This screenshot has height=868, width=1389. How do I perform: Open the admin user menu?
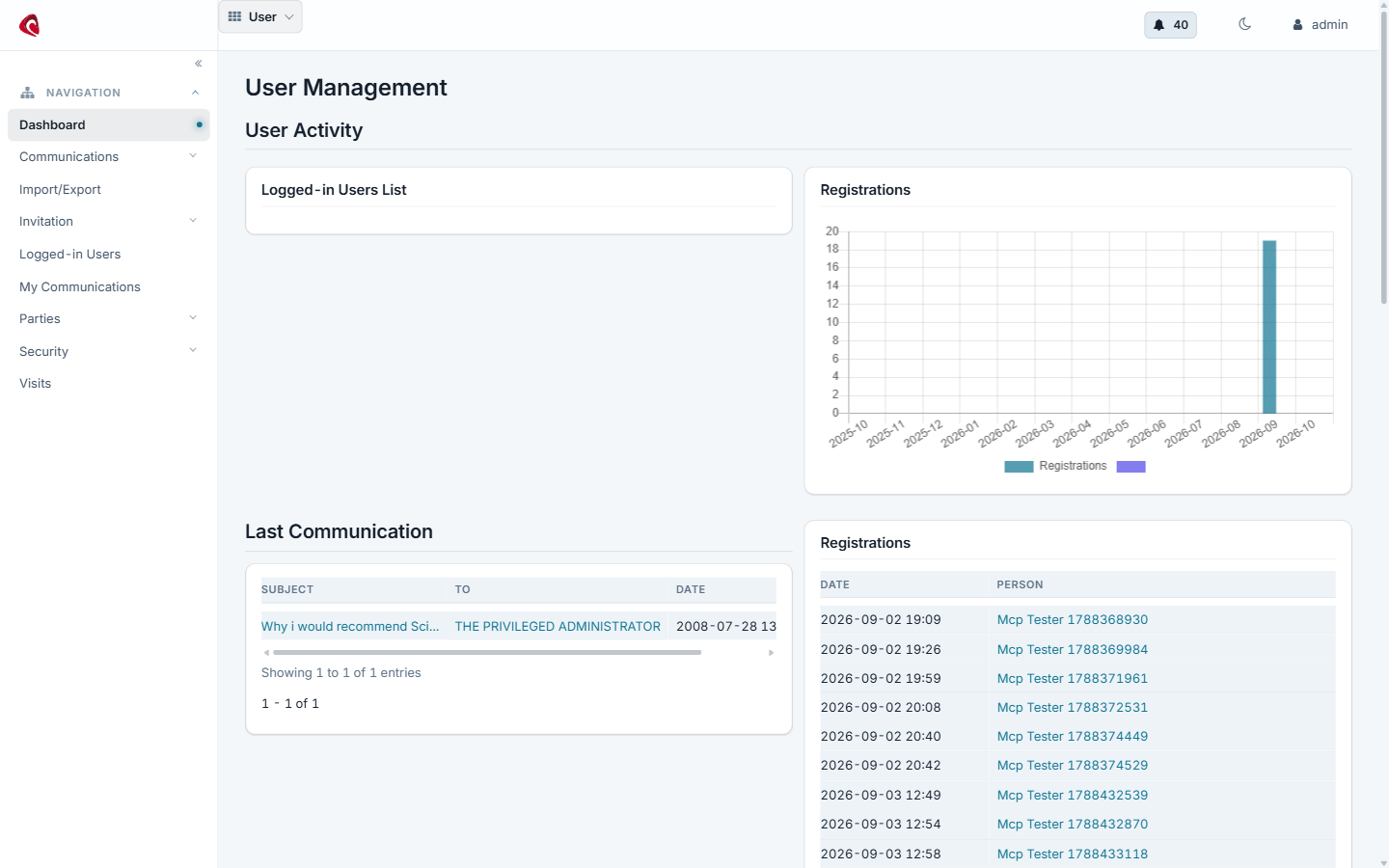[x=1321, y=25]
